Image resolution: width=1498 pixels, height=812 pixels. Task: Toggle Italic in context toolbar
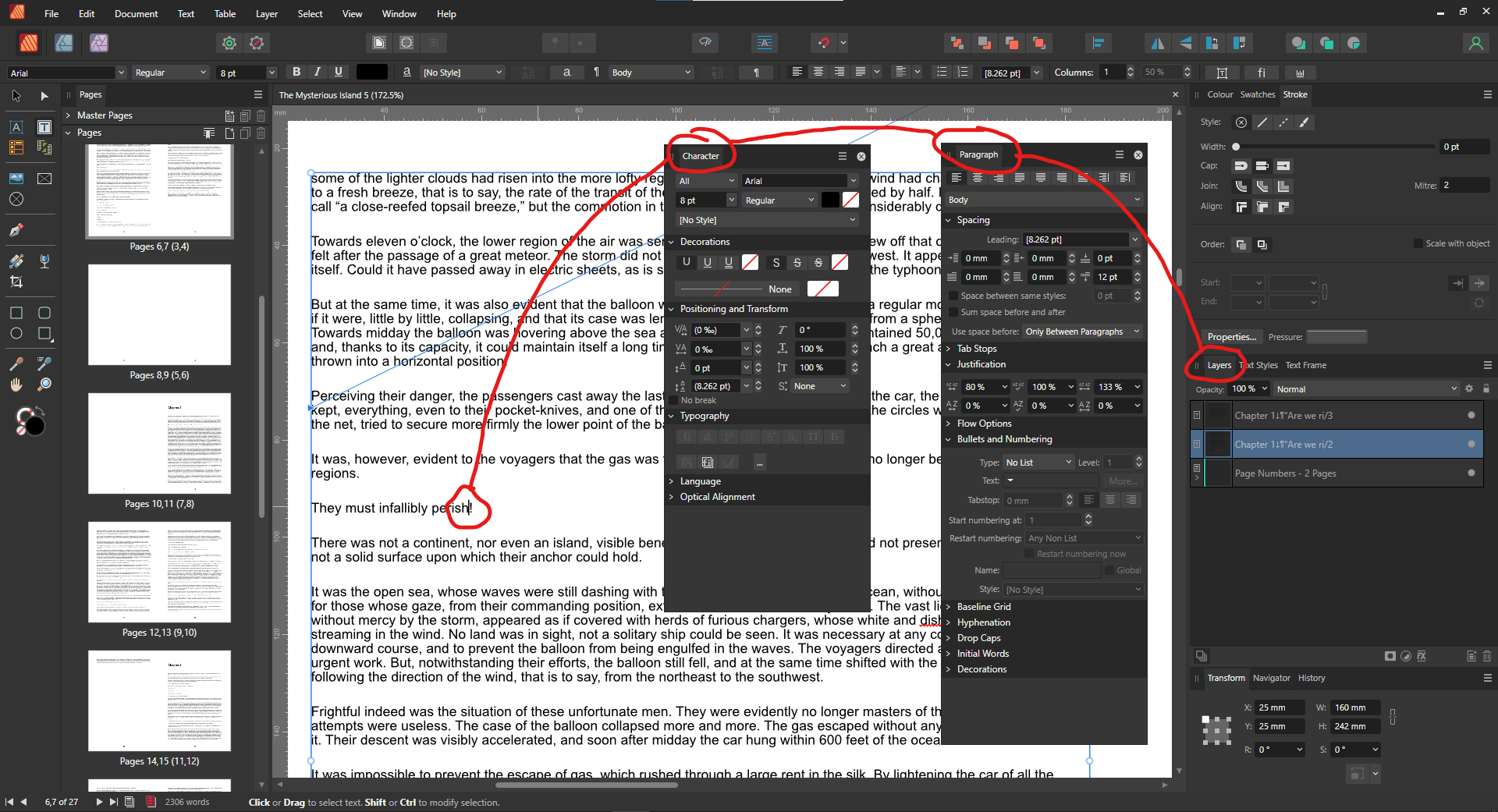318,72
